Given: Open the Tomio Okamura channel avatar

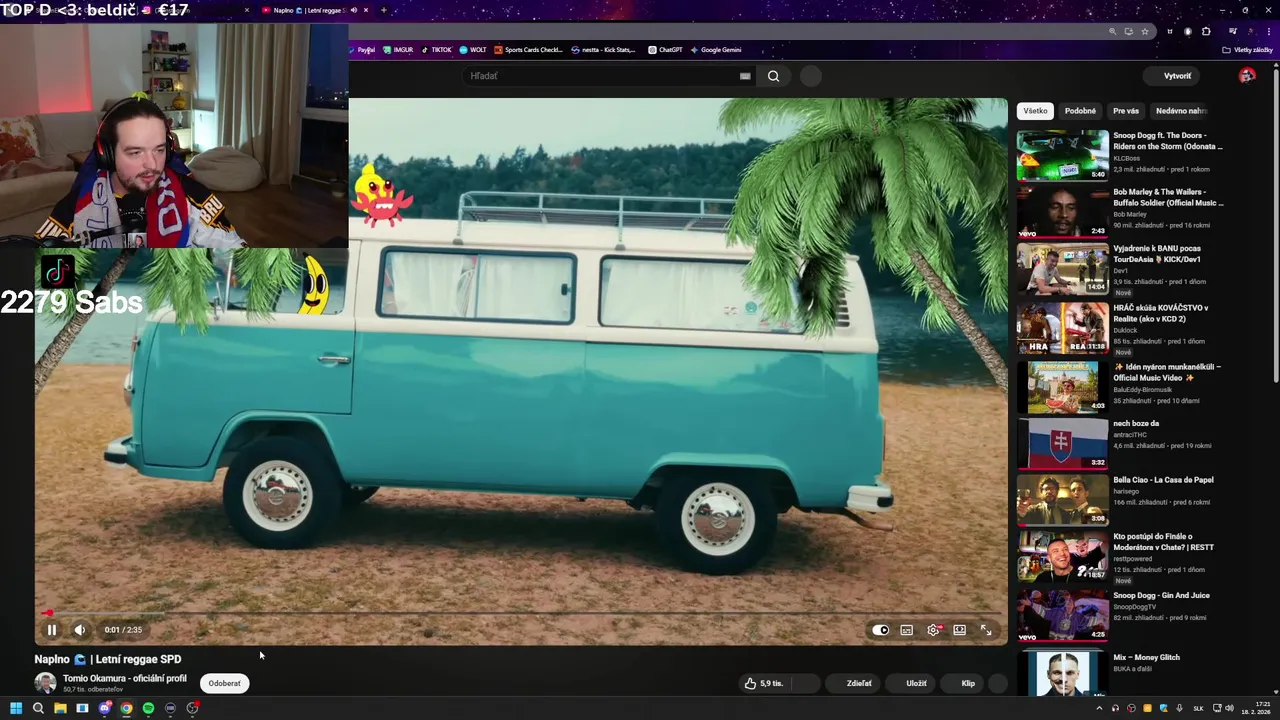Looking at the screenshot, I should 45,683.
